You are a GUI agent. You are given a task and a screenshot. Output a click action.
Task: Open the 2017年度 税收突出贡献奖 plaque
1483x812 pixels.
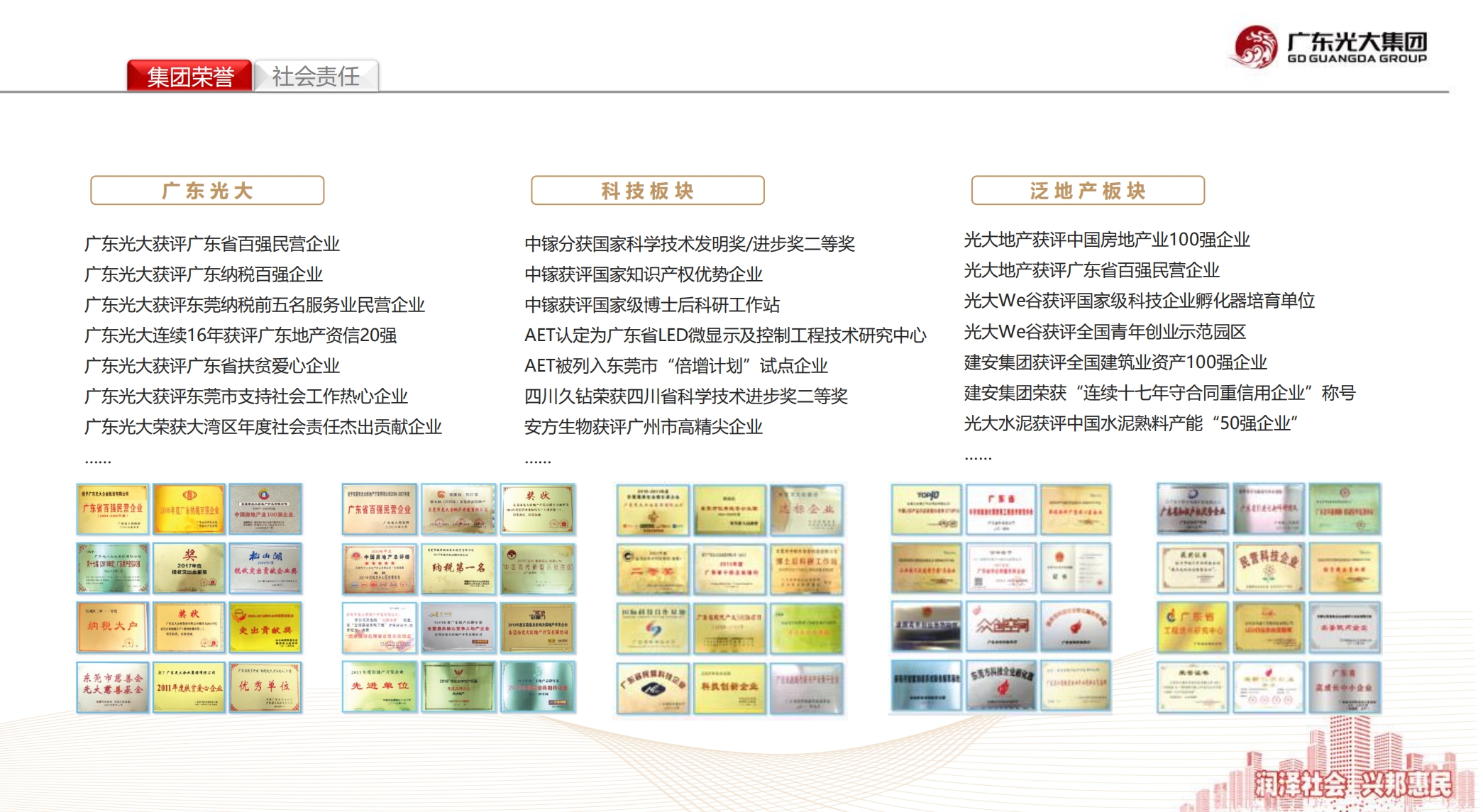[189, 568]
